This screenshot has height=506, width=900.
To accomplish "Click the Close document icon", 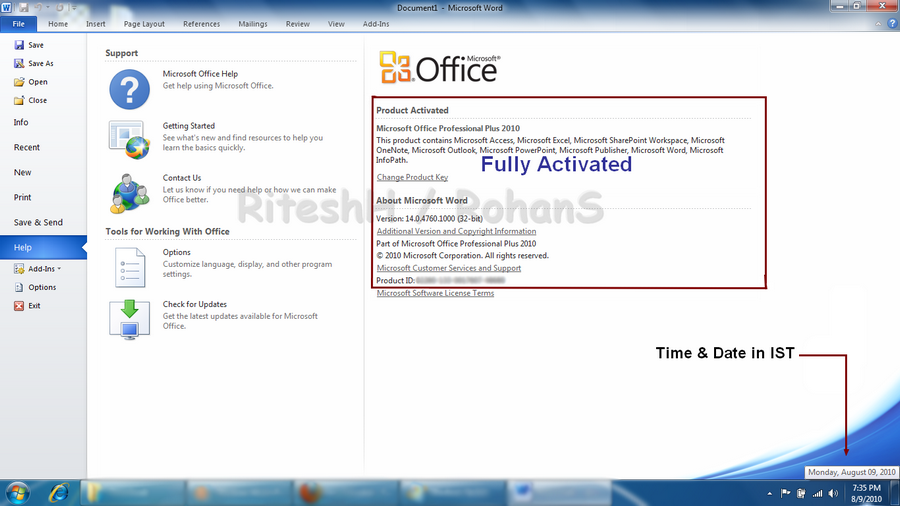I will click(x=19, y=100).
